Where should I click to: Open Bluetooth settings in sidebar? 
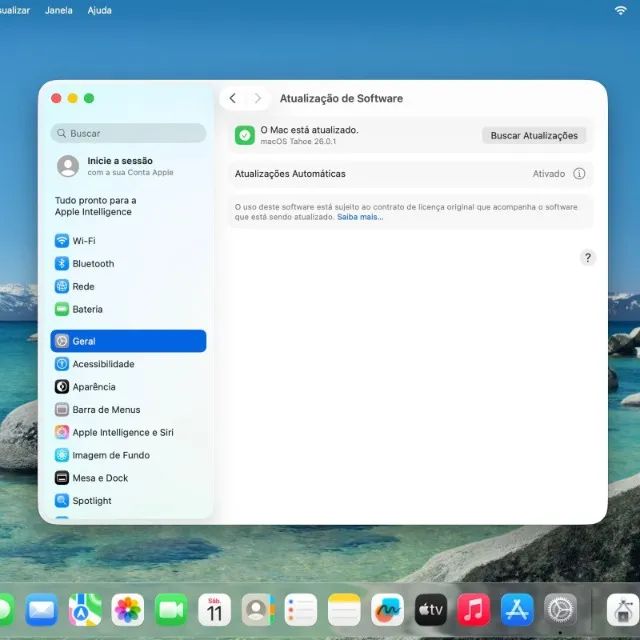(128, 264)
